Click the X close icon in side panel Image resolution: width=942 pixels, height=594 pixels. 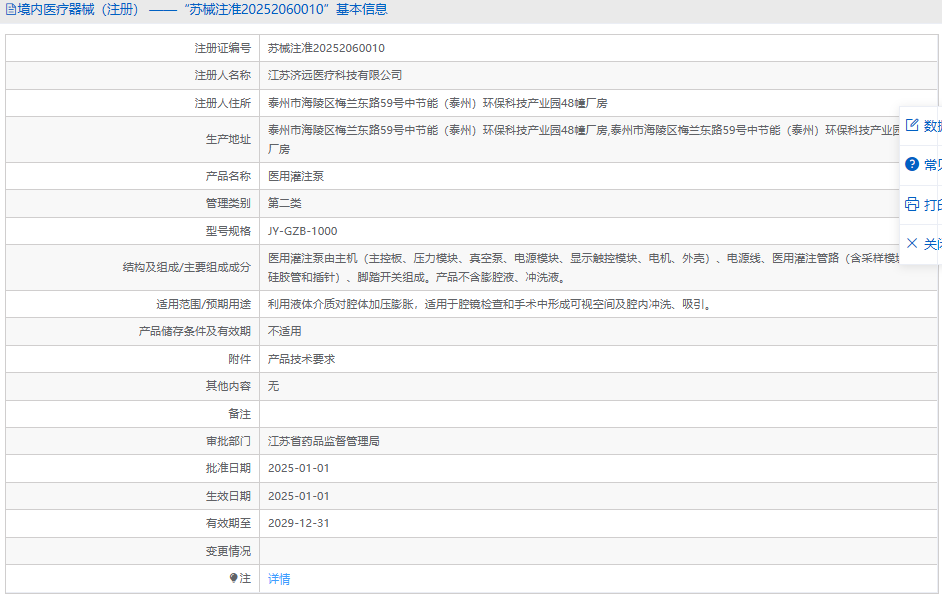coord(911,243)
